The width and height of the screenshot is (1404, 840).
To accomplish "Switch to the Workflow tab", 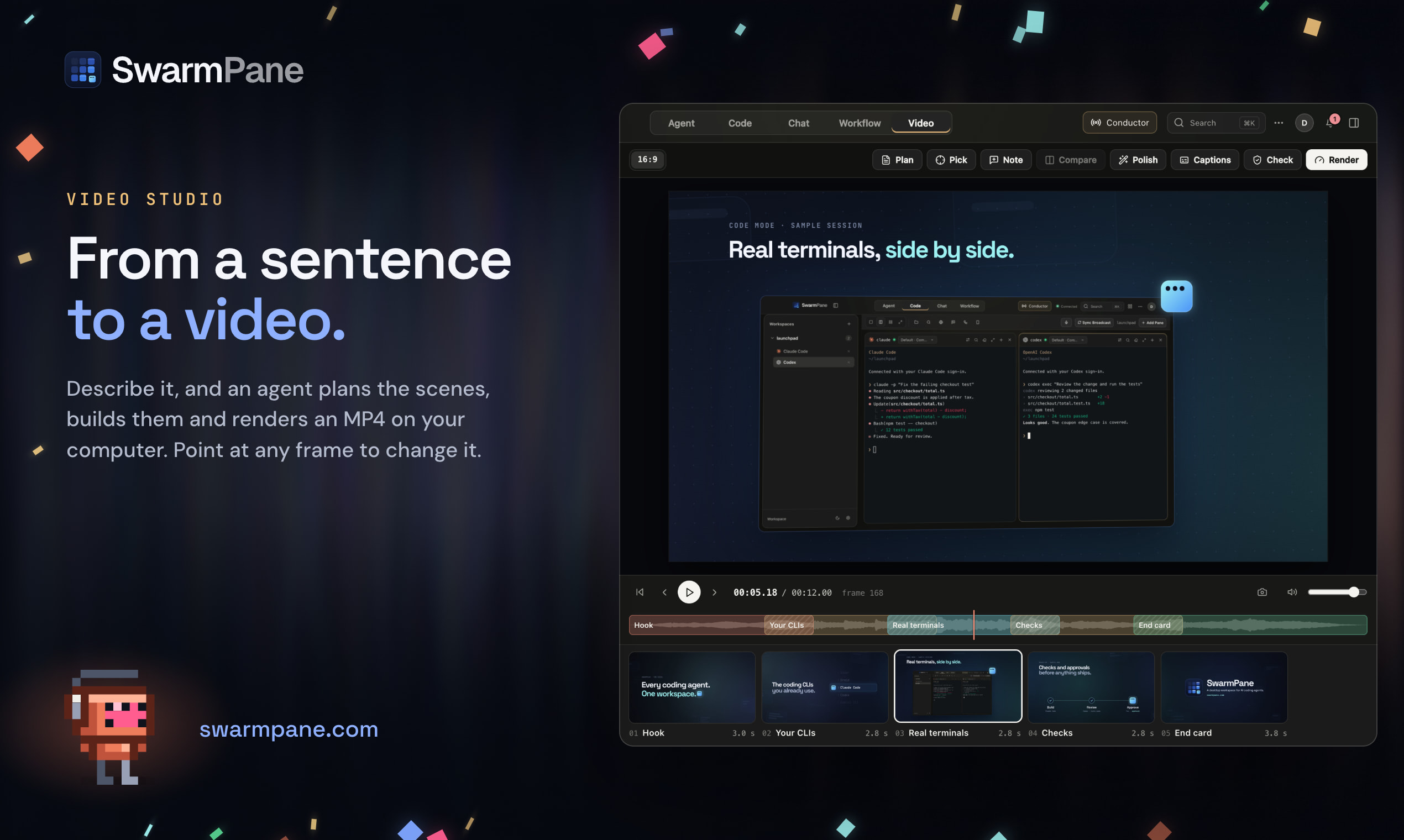I will [x=860, y=123].
